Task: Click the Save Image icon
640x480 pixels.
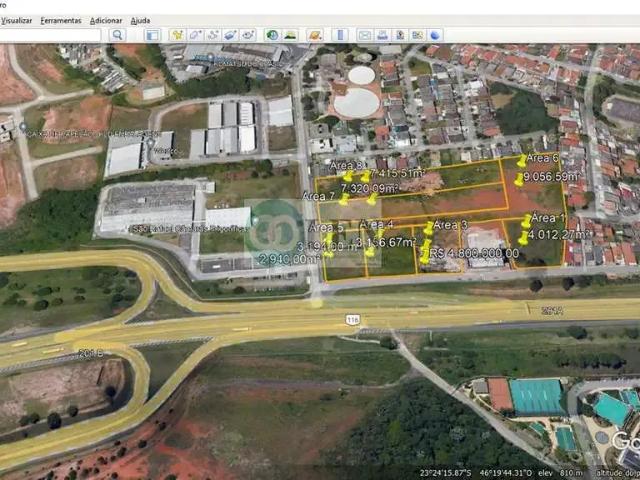Action: 400,35
